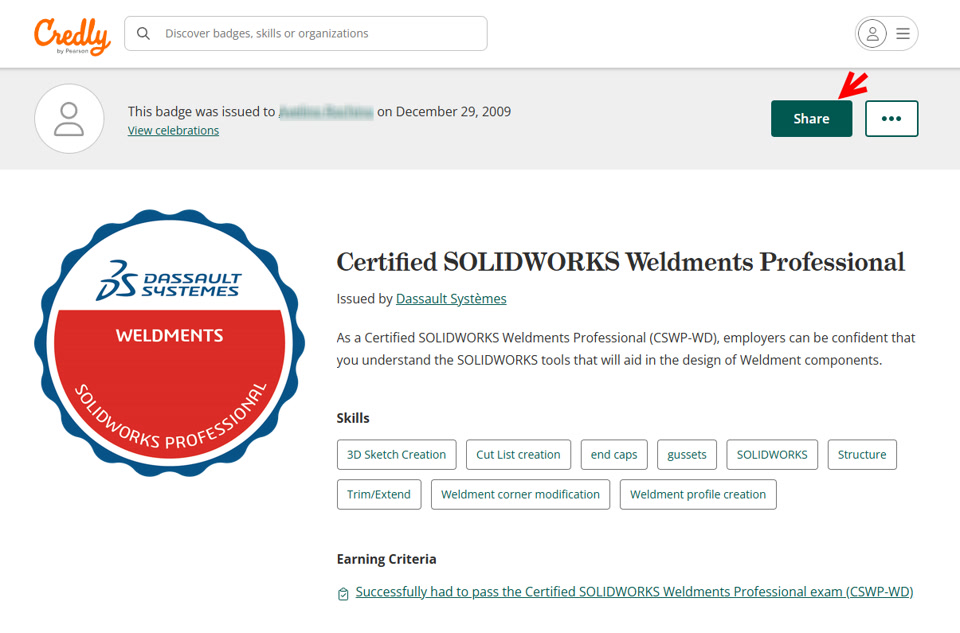Image resolution: width=960 pixels, height=633 pixels.
Task: Click the Share button
Action: (x=811, y=118)
